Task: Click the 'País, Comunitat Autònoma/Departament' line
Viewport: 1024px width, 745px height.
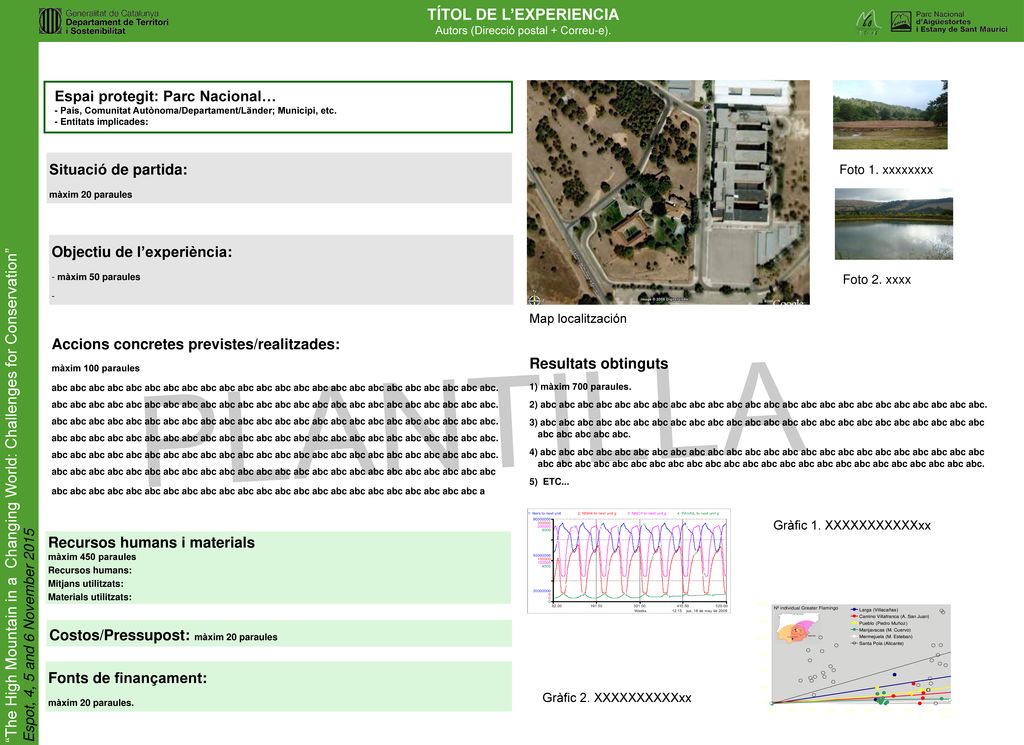Action: [195, 110]
